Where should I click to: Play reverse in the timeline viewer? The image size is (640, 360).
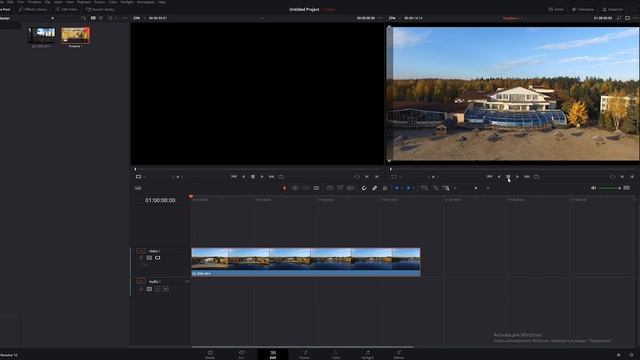499,177
